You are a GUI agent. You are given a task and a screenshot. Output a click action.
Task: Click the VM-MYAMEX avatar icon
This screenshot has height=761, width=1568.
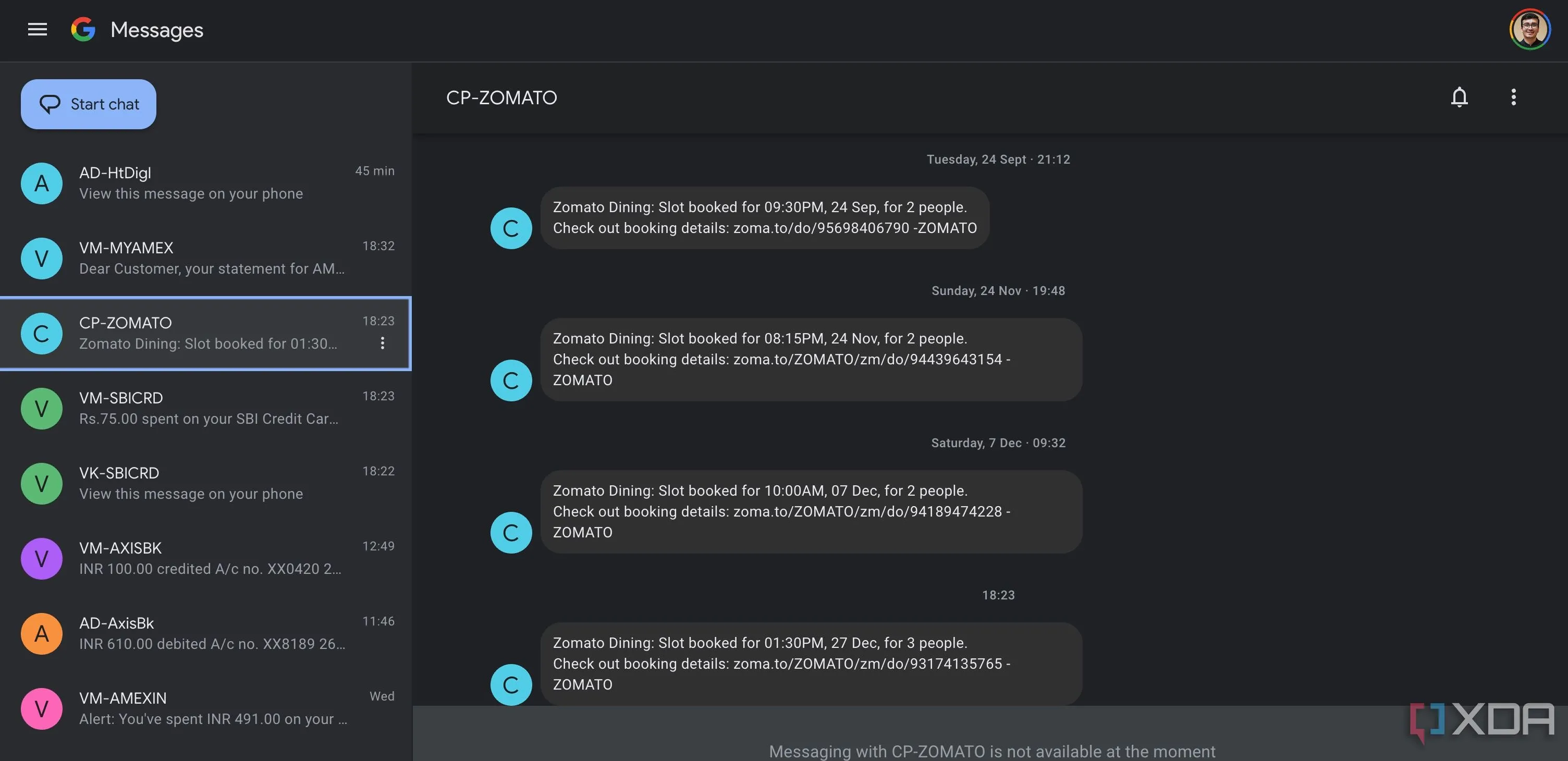pos(41,258)
